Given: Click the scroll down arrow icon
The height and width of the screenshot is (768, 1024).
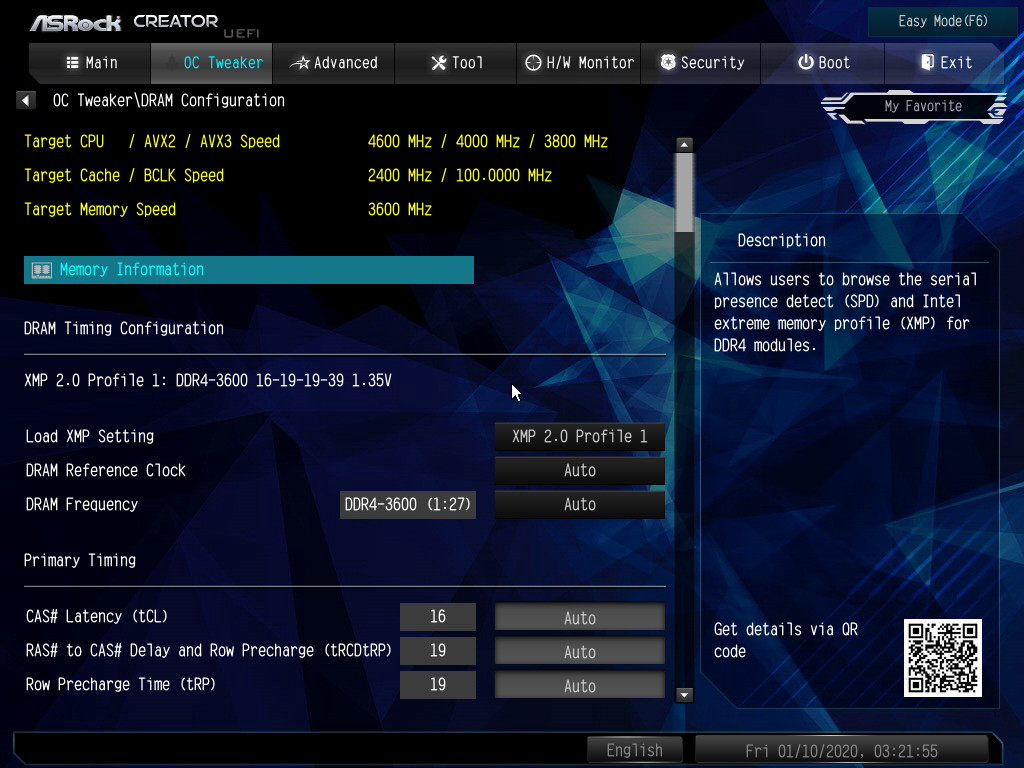Looking at the screenshot, I should tap(684, 694).
